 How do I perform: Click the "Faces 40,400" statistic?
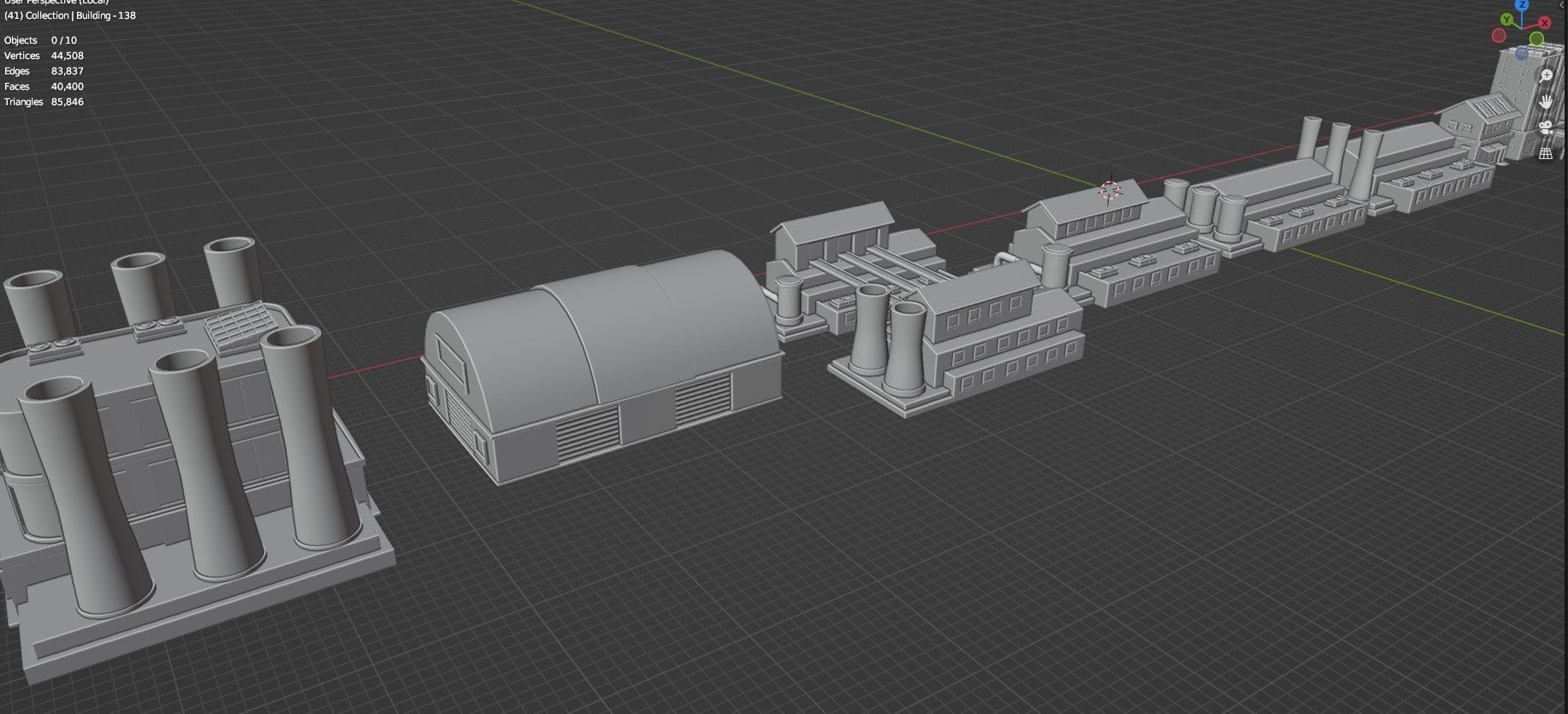point(44,86)
